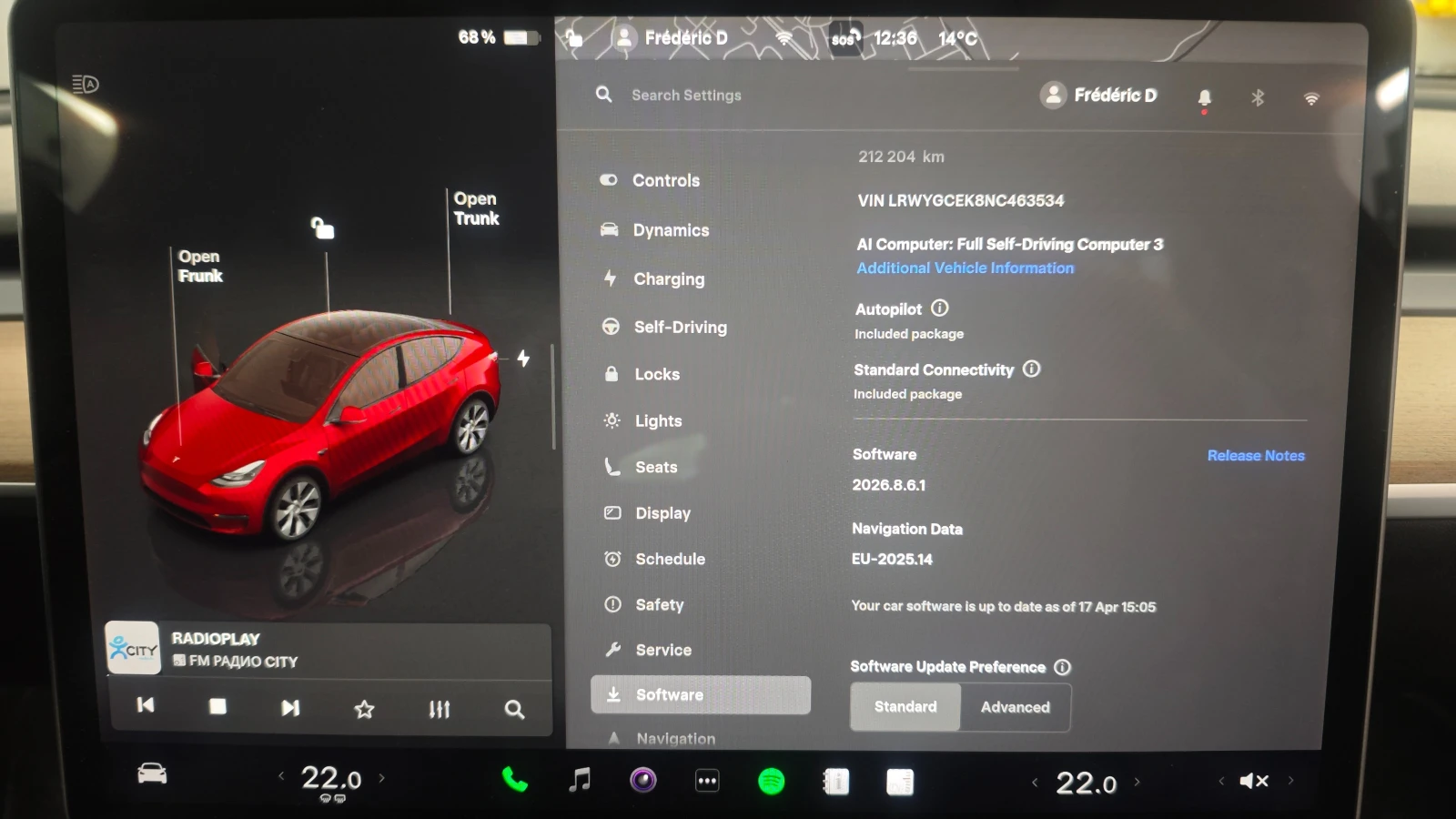Click the Search Settings input field
The image size is (1456, 819).
pyautogui.click(x=686, y=95)
